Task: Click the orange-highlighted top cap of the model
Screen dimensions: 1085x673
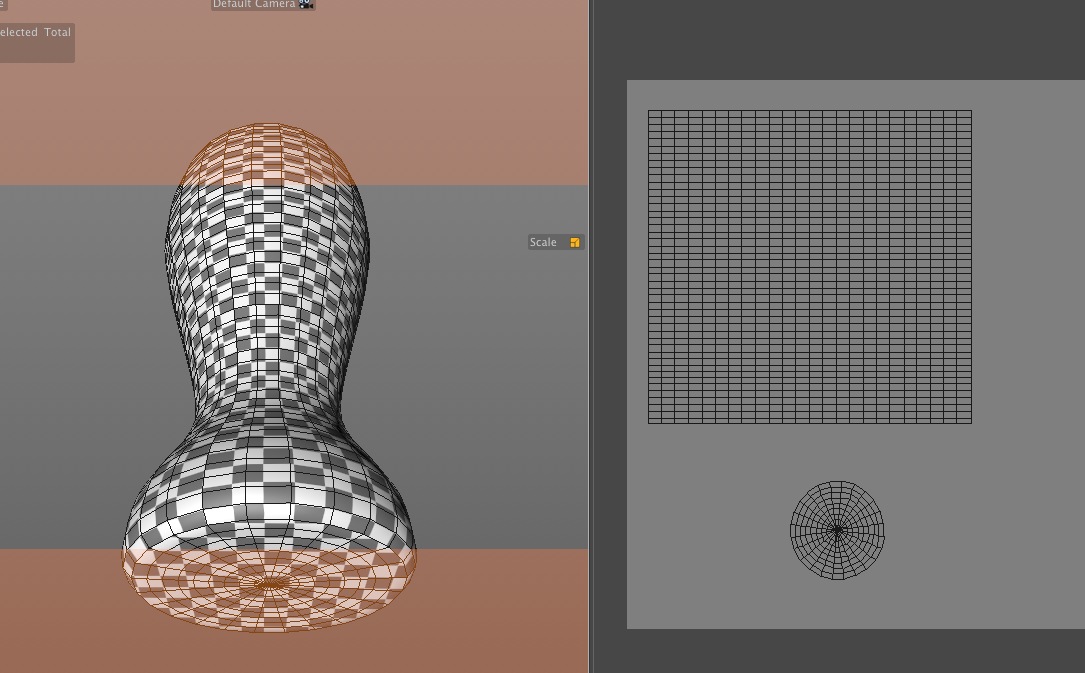Action: click(266, 154)
